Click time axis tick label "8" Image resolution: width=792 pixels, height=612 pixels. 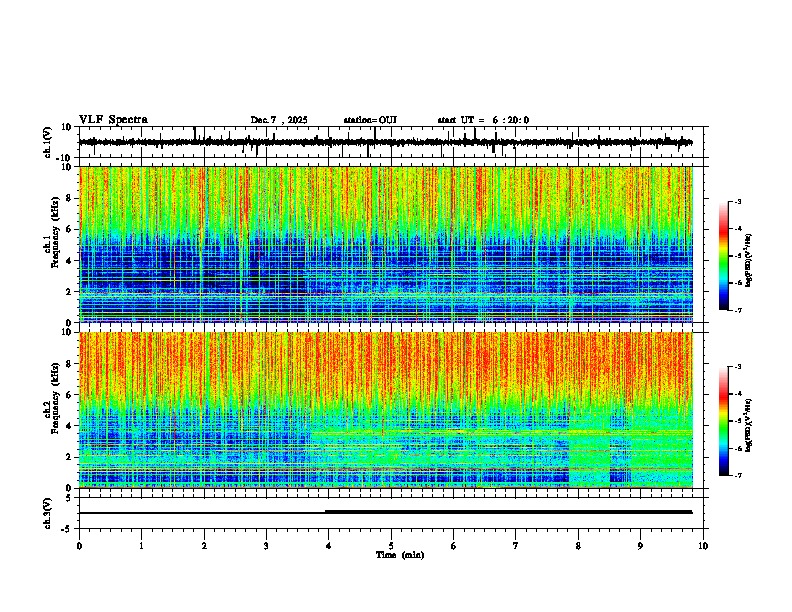point(578,546)
